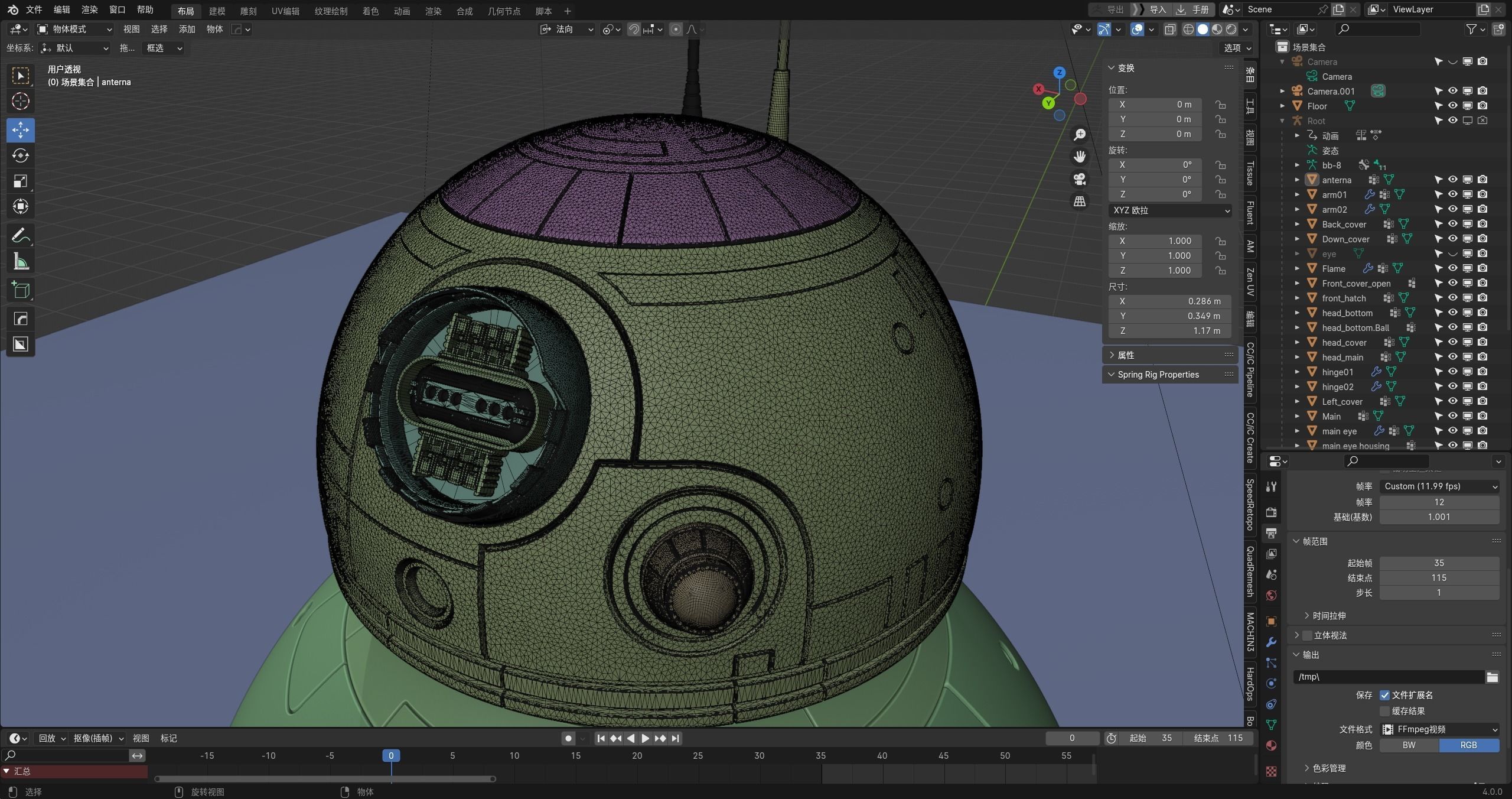
Task: Choose the Measure tool
Action: coord(21,261)
